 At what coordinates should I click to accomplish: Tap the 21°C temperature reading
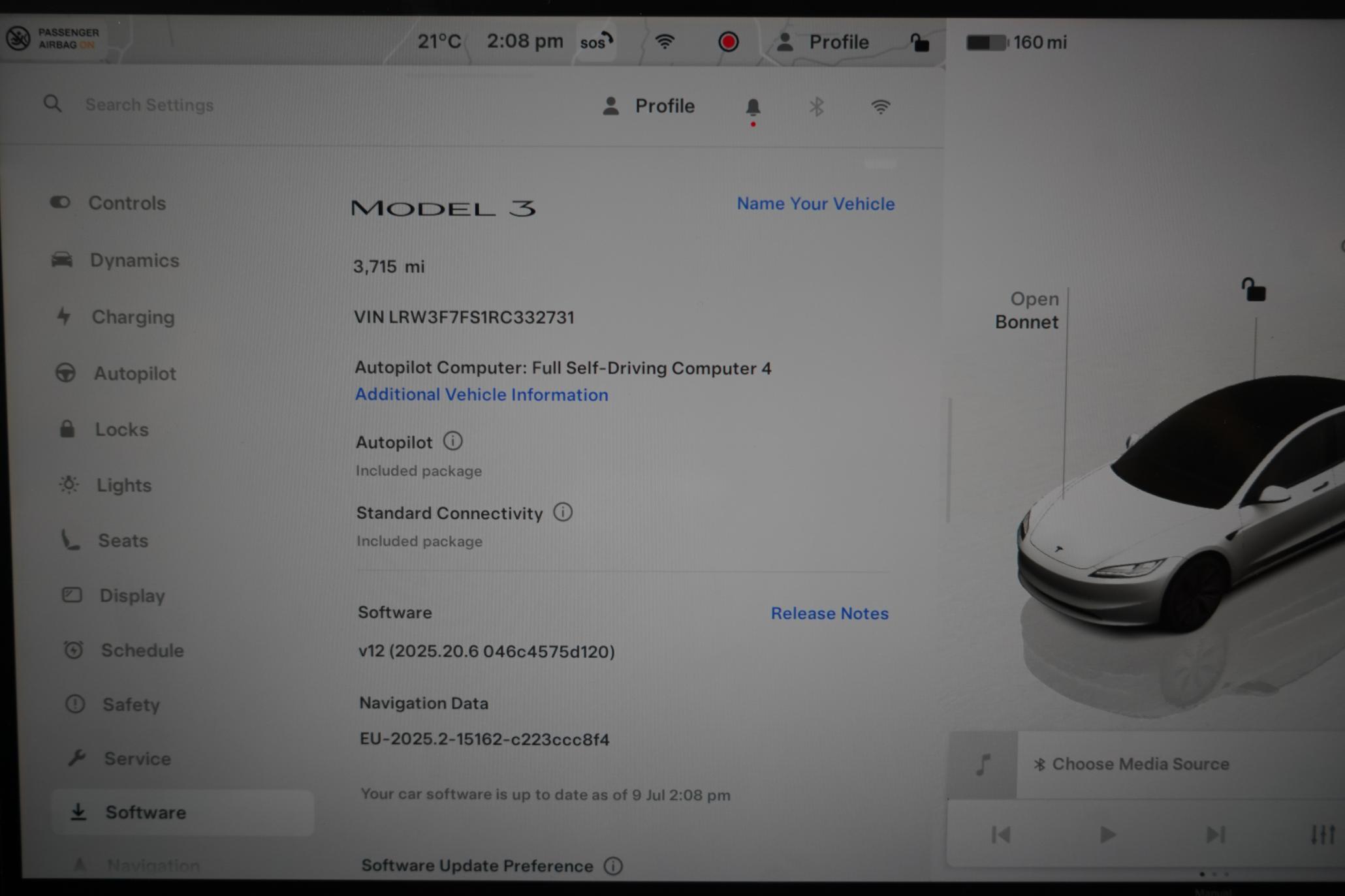[x=439, y=42]
